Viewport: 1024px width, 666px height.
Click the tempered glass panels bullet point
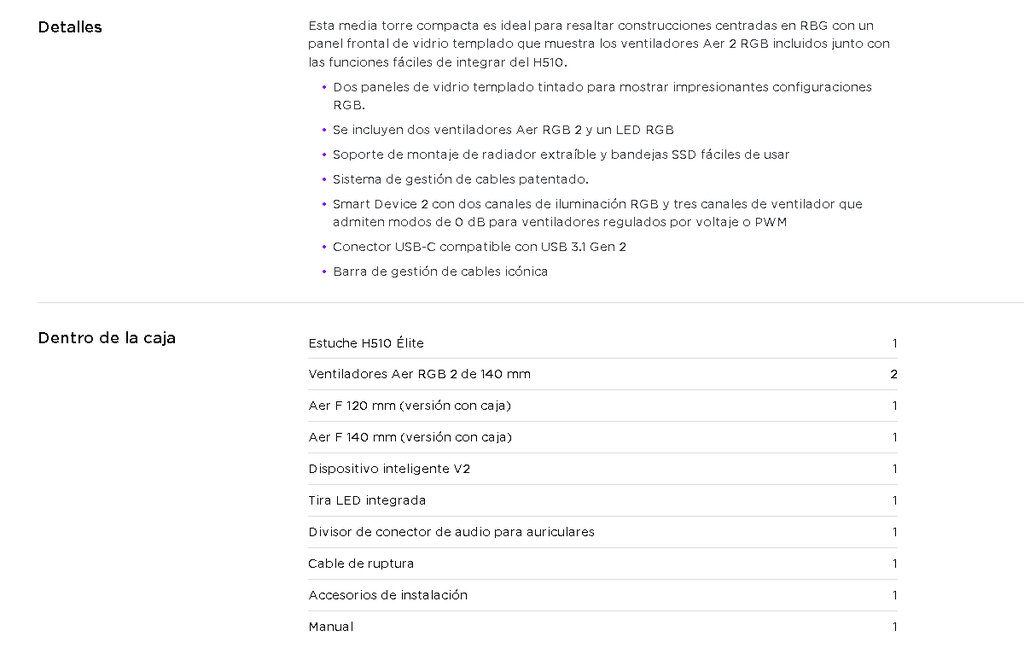(x=602, y=96)
